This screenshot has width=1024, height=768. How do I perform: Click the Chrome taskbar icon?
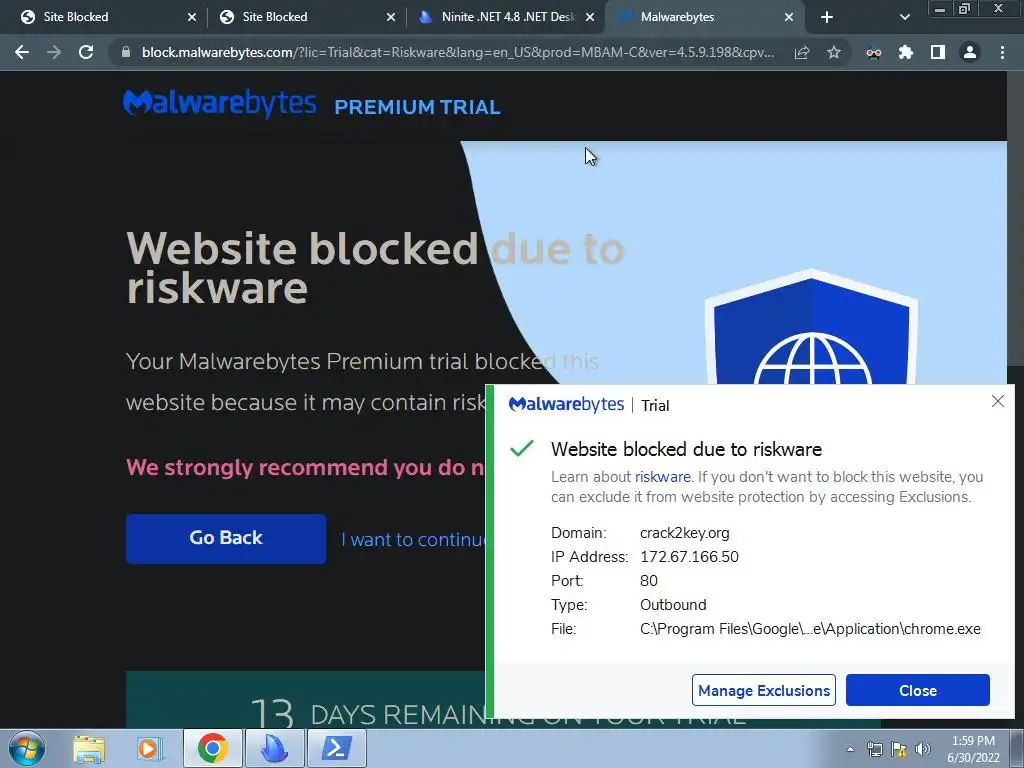tap(212, 748)
